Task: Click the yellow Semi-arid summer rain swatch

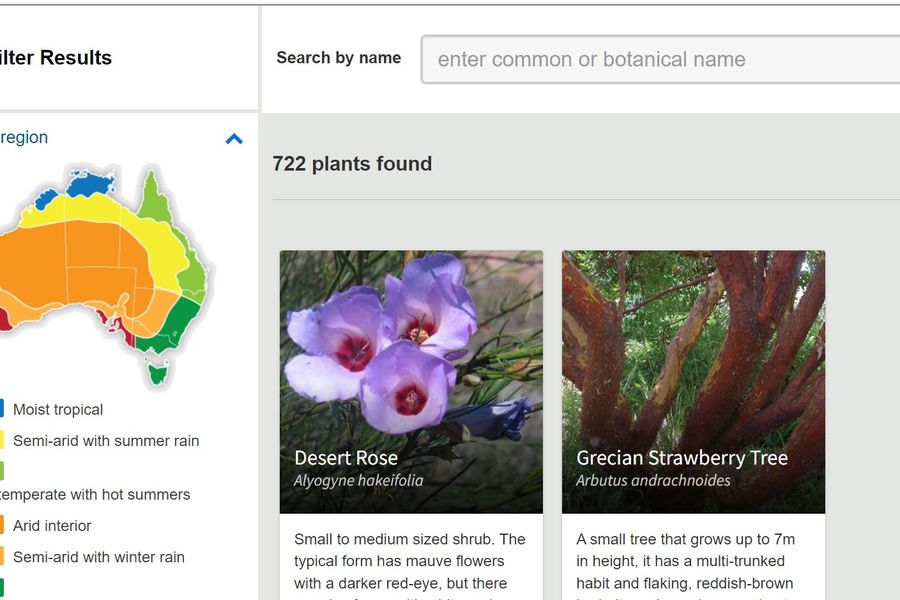Action: coord(1,440)
